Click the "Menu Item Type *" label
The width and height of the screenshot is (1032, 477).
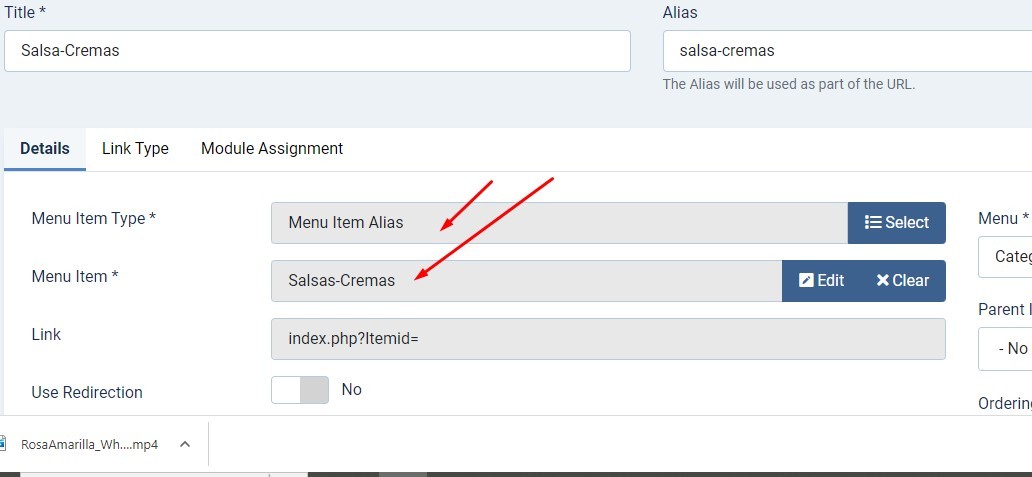click(x=94, y=219)
